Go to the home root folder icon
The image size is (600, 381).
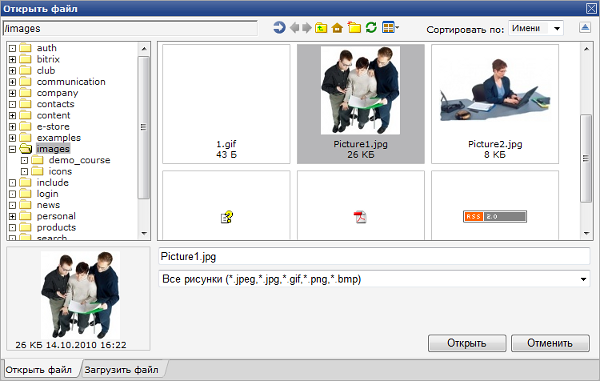click(337, 28)
